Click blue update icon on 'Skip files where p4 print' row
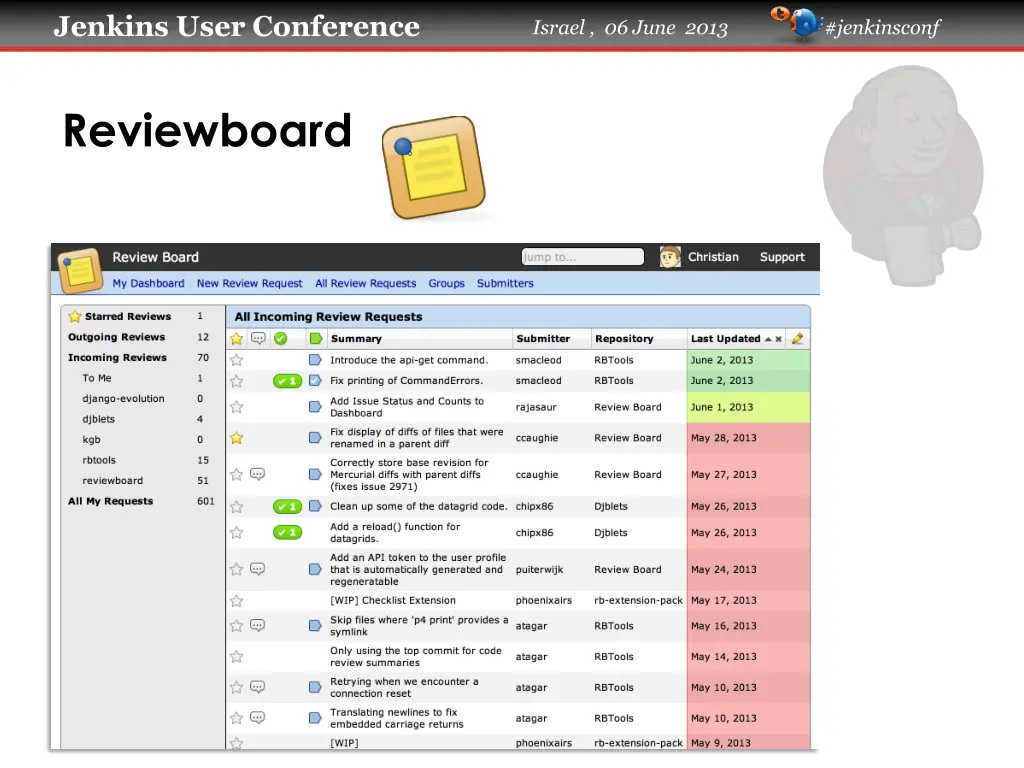 315,626
